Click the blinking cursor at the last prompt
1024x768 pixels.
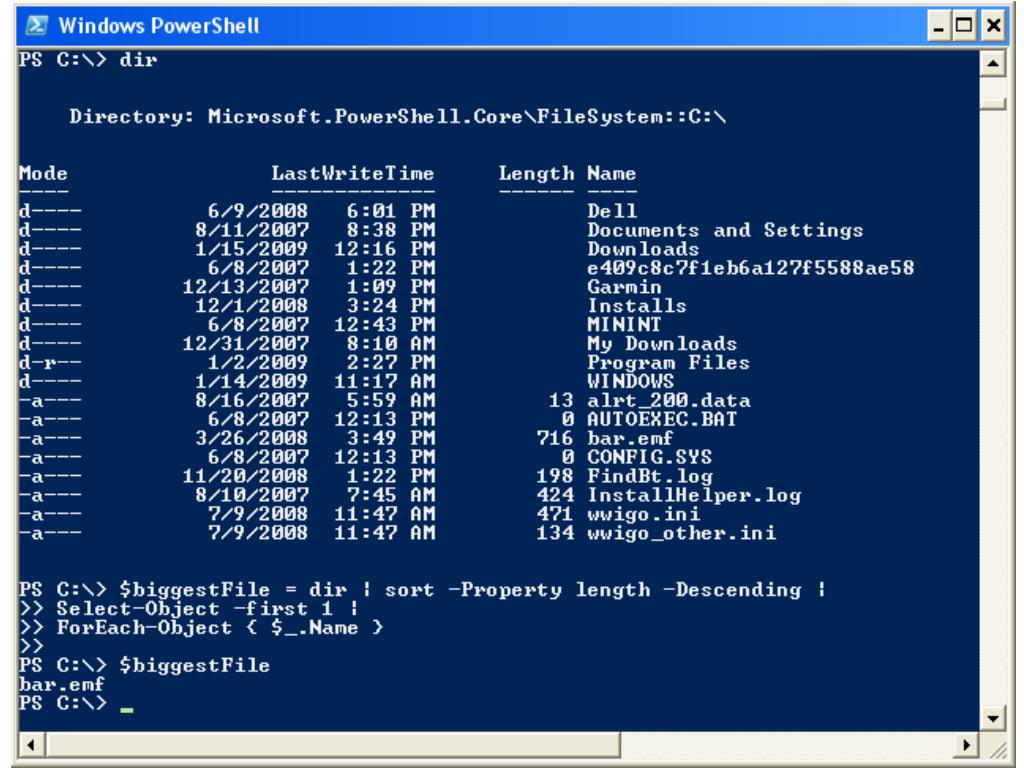point(127,709)
